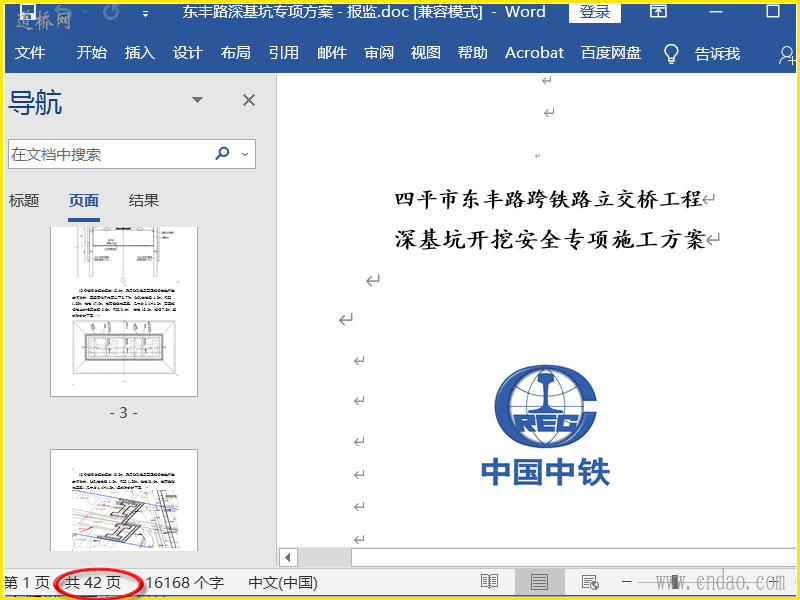Click language indicator 中文(中国)
Screen dimensions: 800x600
283,583
